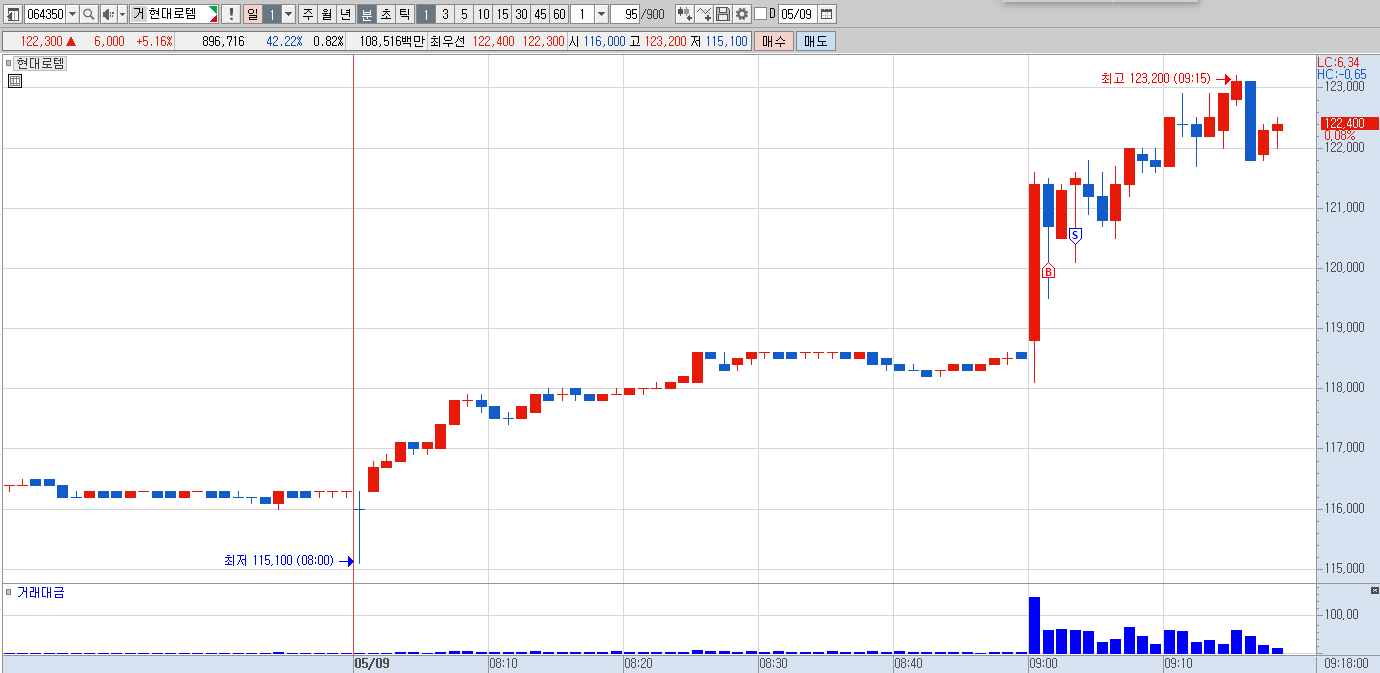Click the magnifier stock search icon
1380x673 pixels.
click(x=88, y=14)
